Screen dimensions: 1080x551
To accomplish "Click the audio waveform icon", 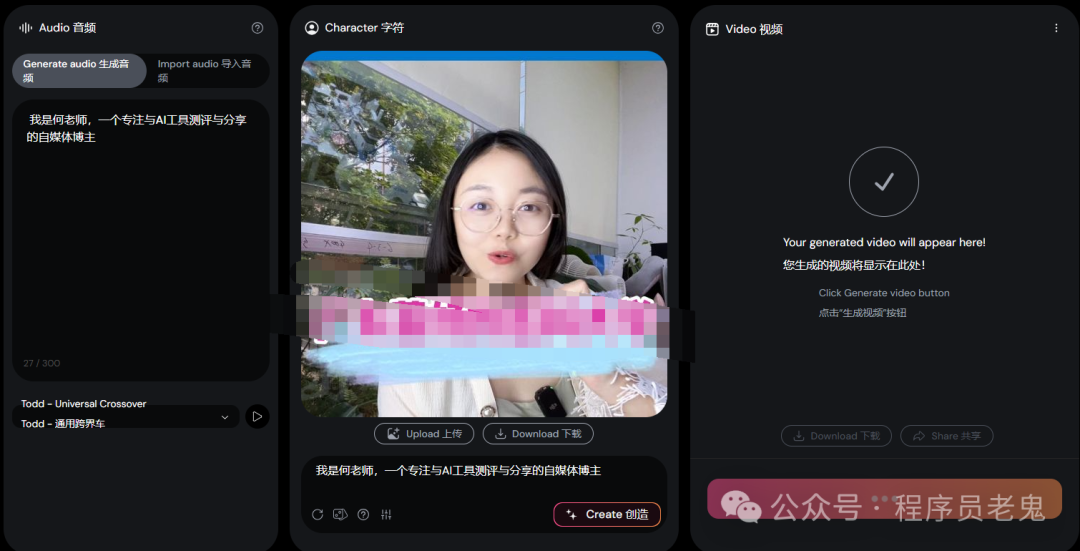I will point(25,28).
